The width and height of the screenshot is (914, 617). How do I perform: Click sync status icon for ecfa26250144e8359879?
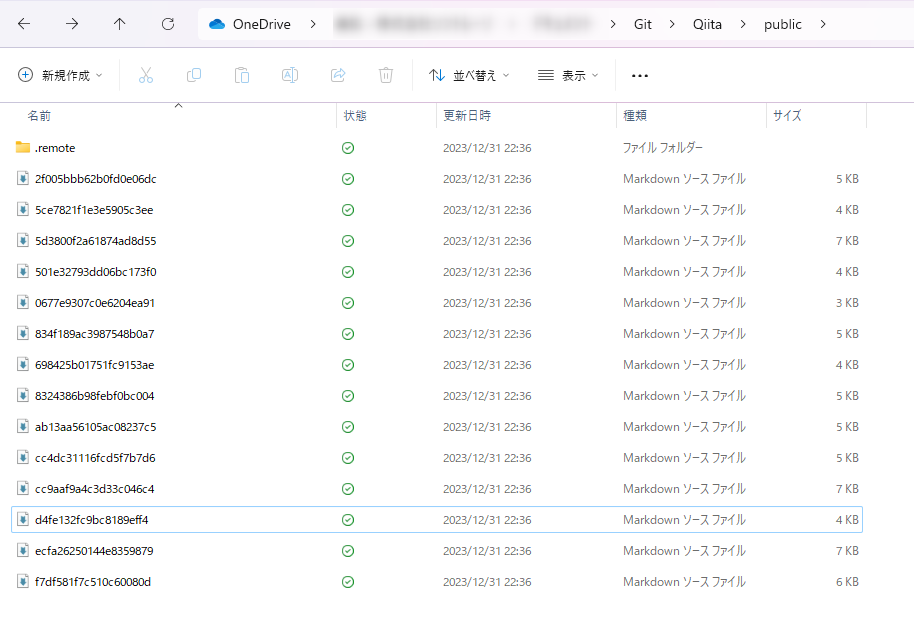coord(348,551)
